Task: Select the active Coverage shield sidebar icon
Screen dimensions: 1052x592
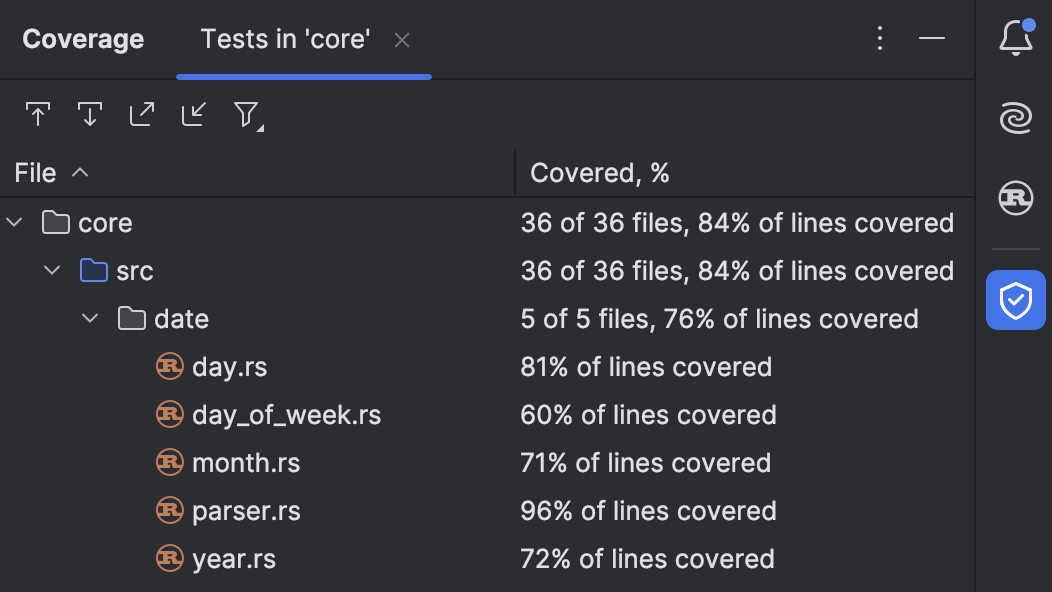Action: pos(1015,300)
